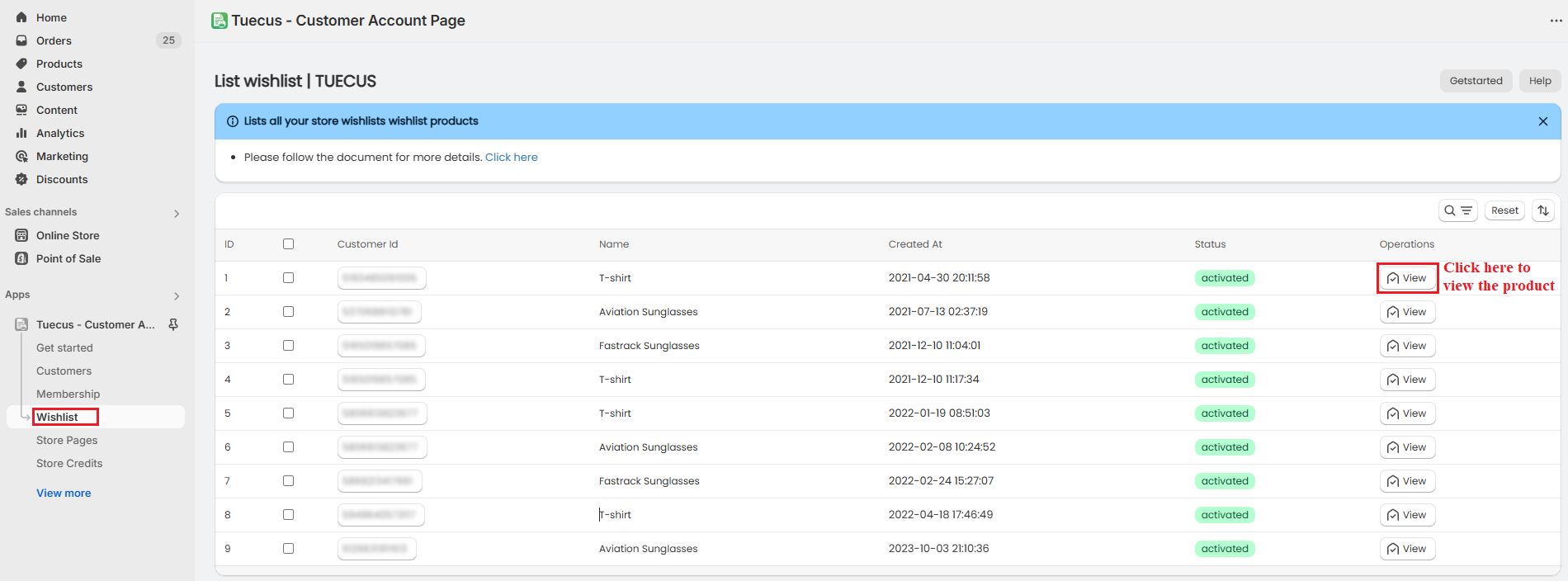The width and height of the screenshot is (1568, 581).
Task: Click the Help button
Action: click(1540, 81)
